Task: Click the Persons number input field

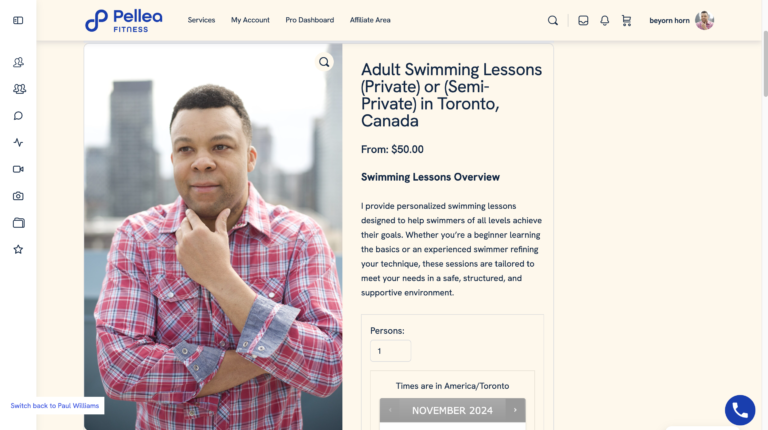Action: coord(390,351)
